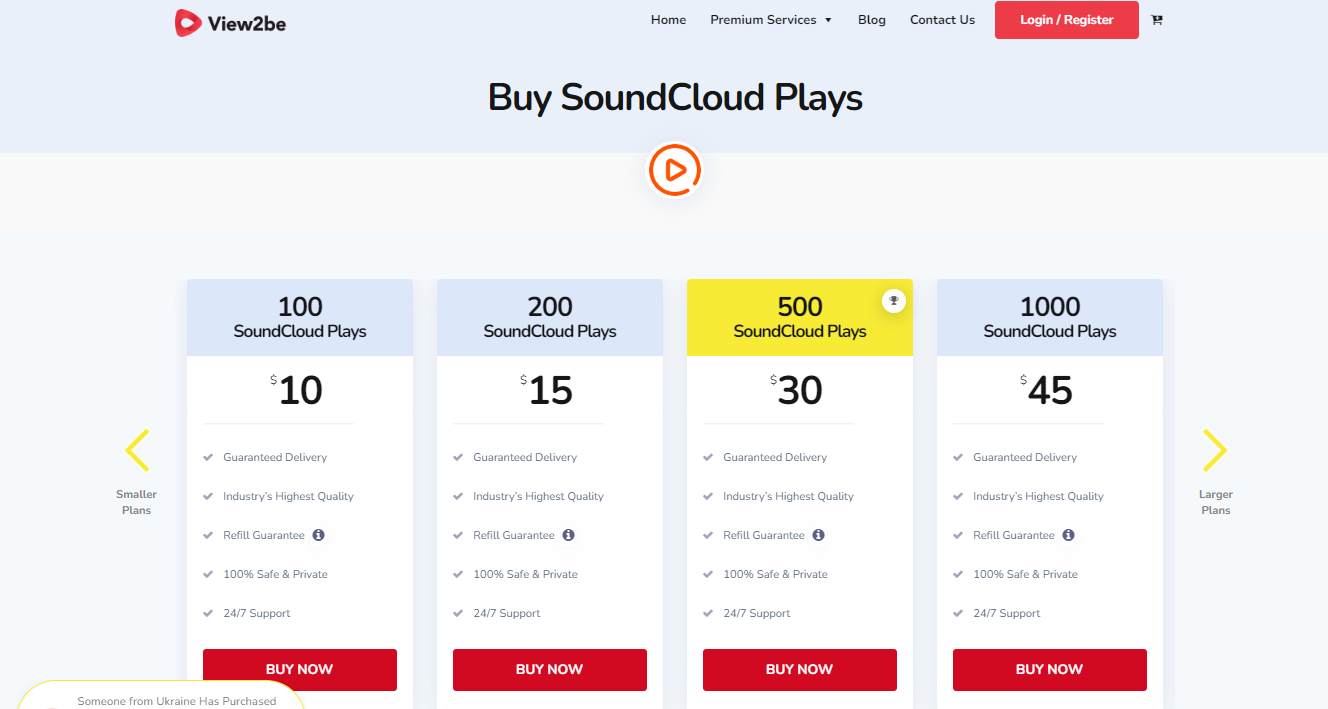Buy the 100 SoundCloud Plays plan
Viewport: 1328px width, 709px height.
(x=300, y=669)
